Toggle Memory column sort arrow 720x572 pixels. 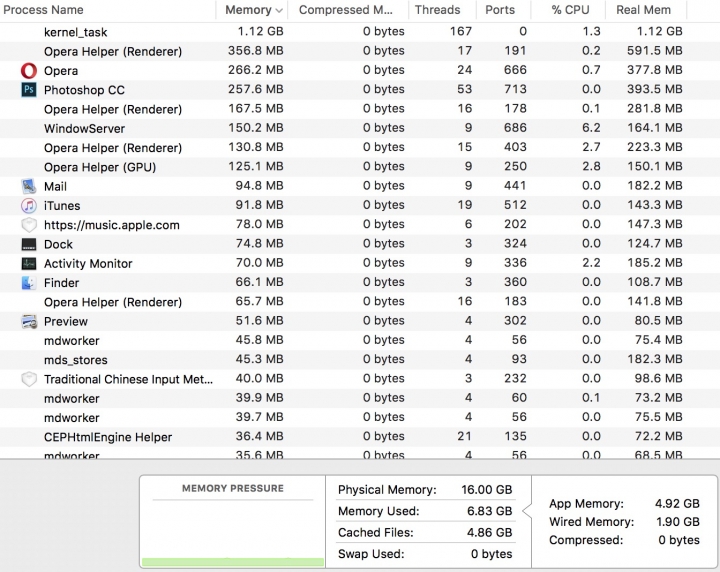(279, 11)
